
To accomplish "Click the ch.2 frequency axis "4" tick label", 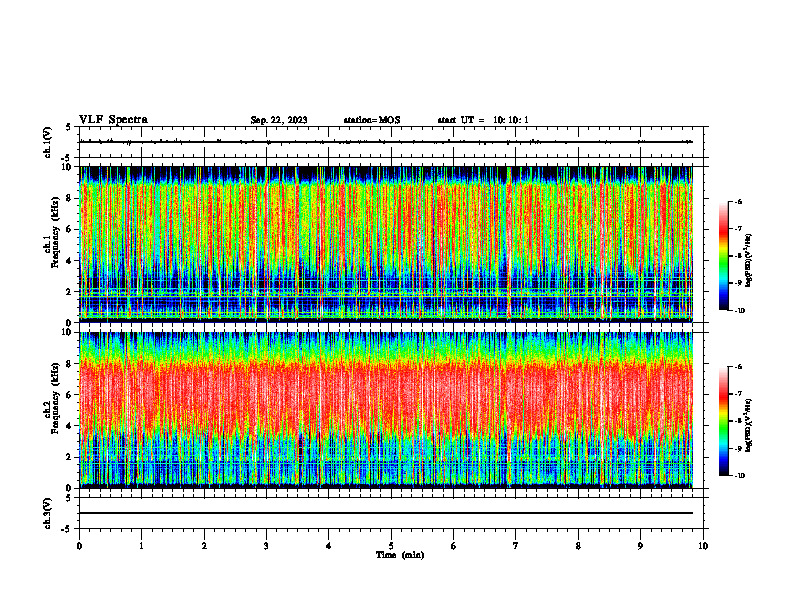I will pos(68,426).
